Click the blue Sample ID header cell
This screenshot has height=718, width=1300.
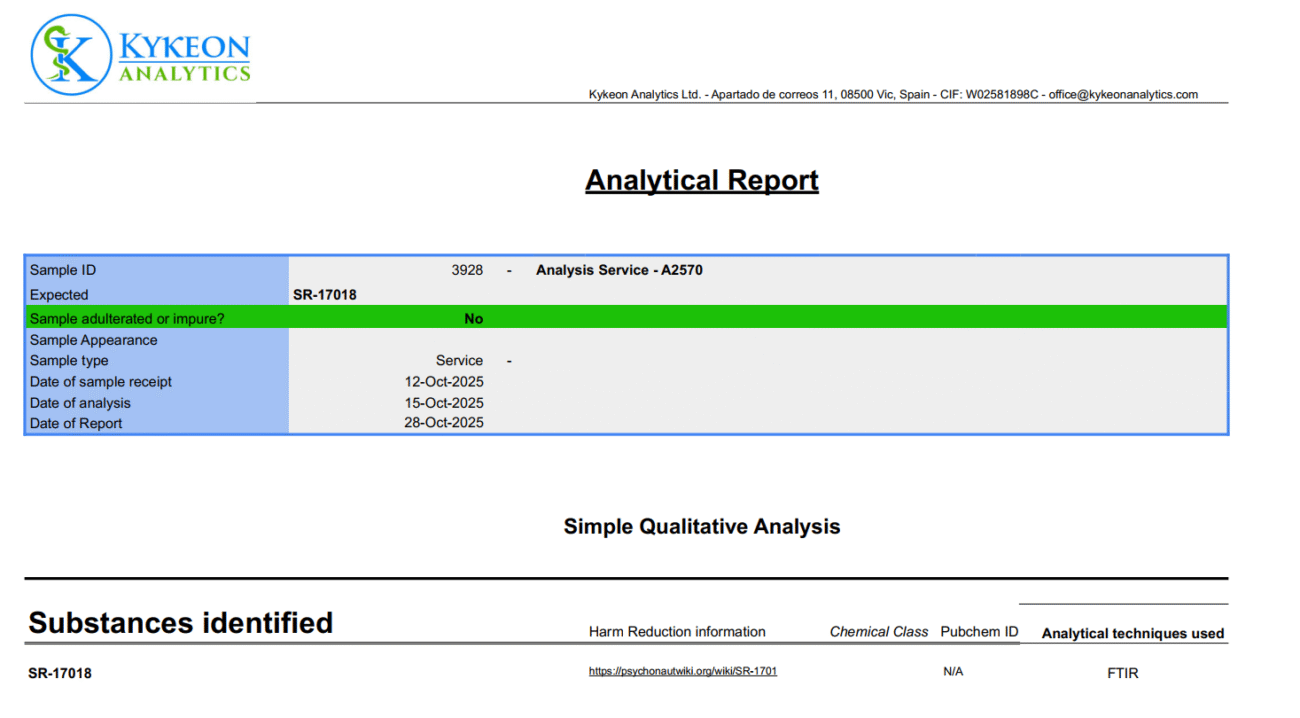click(x=62, y=269)
